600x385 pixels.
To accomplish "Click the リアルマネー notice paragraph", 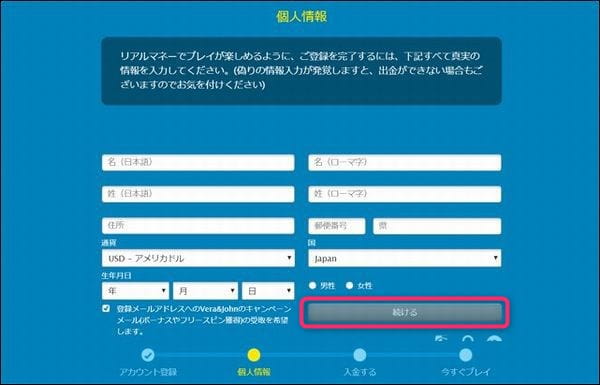I will pyautogui.click(x=301, y=70).
